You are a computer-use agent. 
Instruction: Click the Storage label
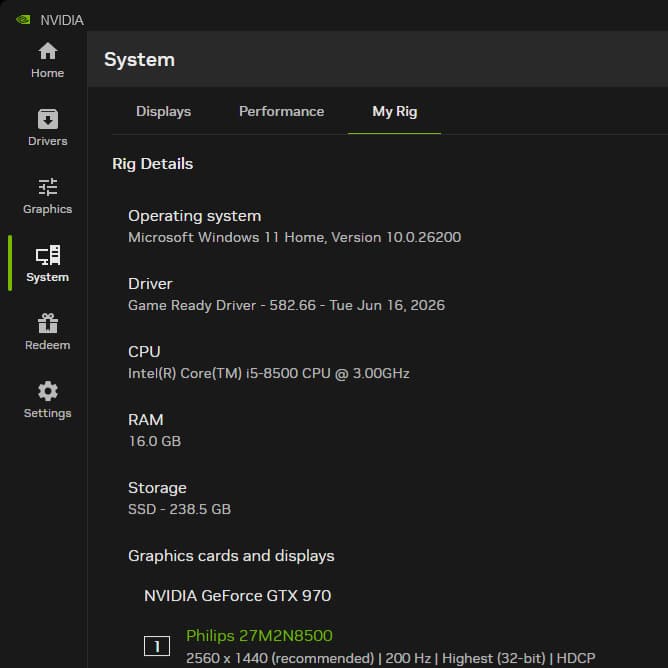point(157,488)
